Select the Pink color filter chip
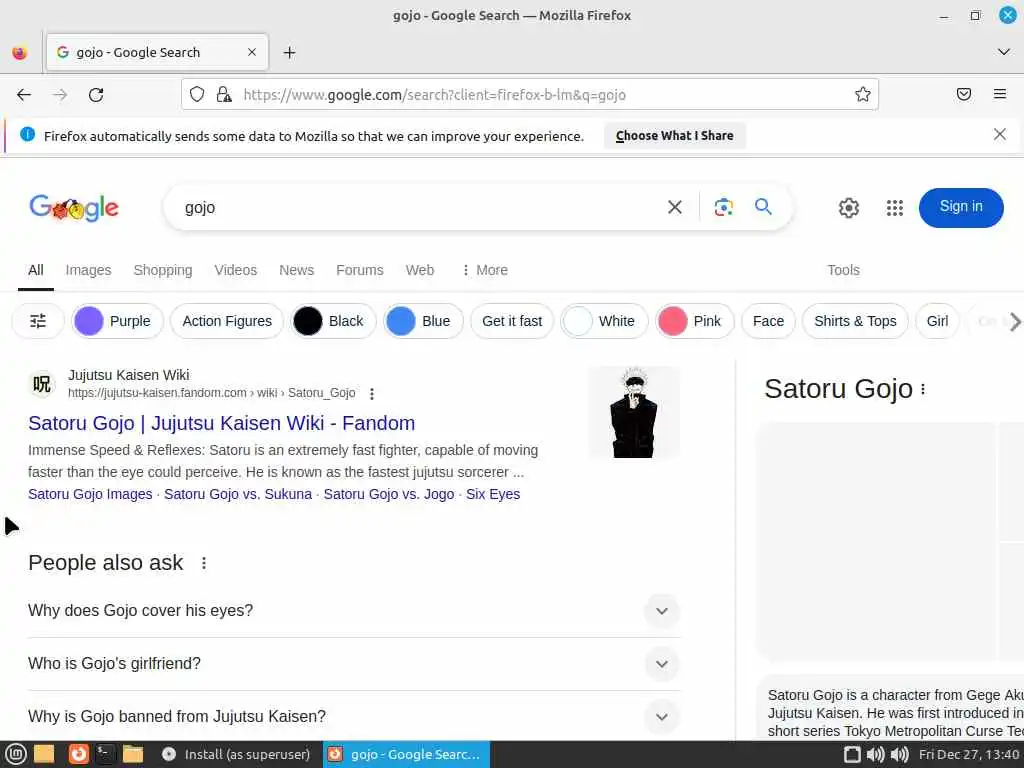 click(694, 321)
